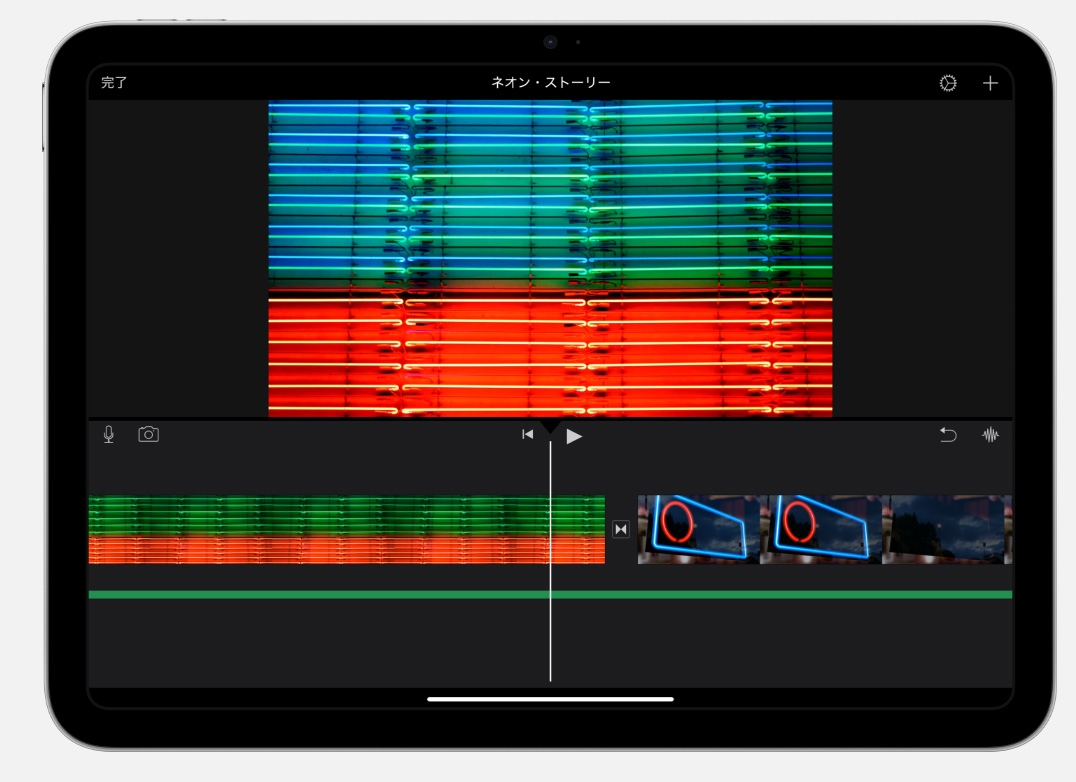Select the second blue neon sign thumbnail

(820, 529)
